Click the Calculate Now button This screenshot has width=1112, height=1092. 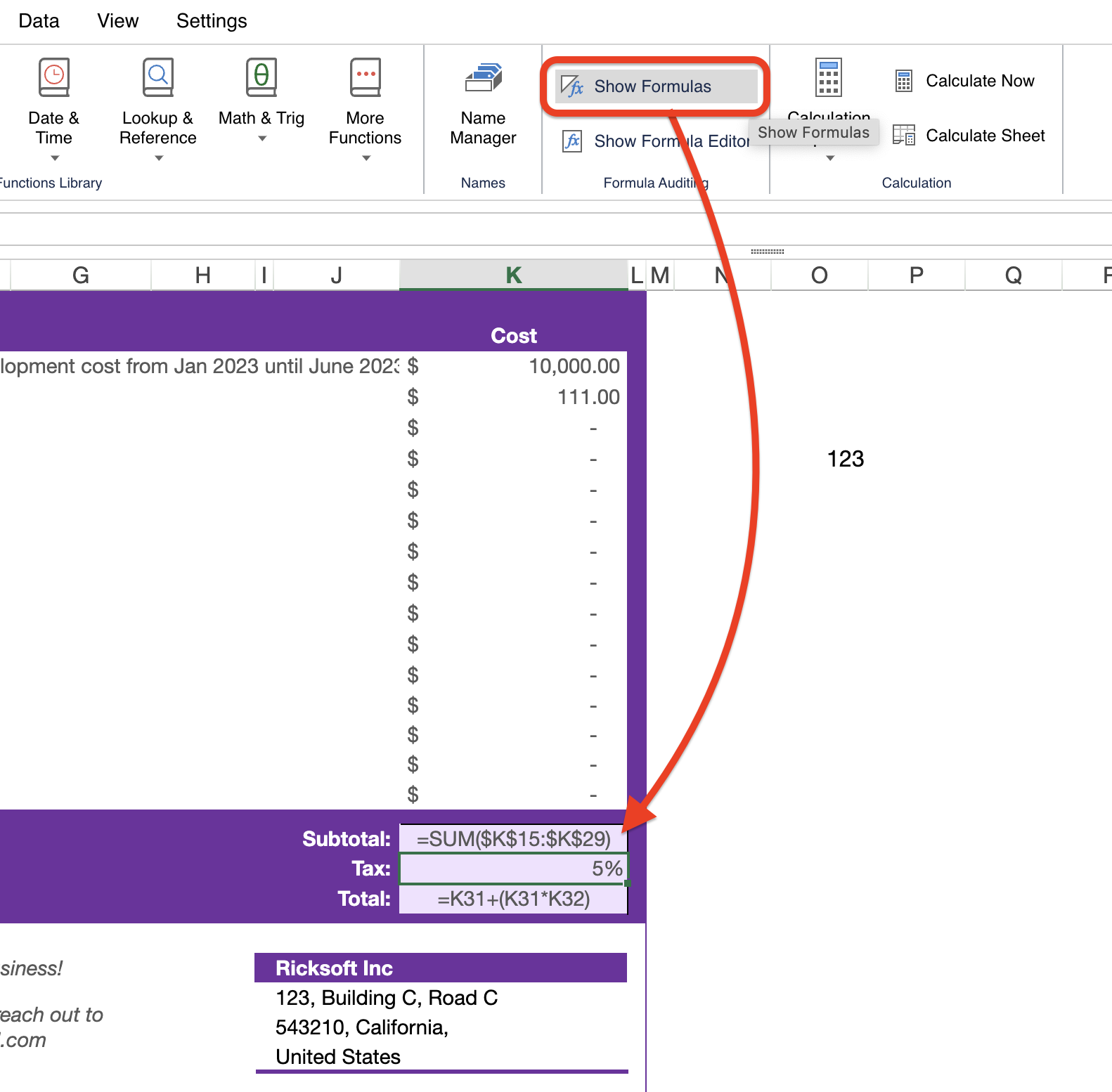pos(964,81)
